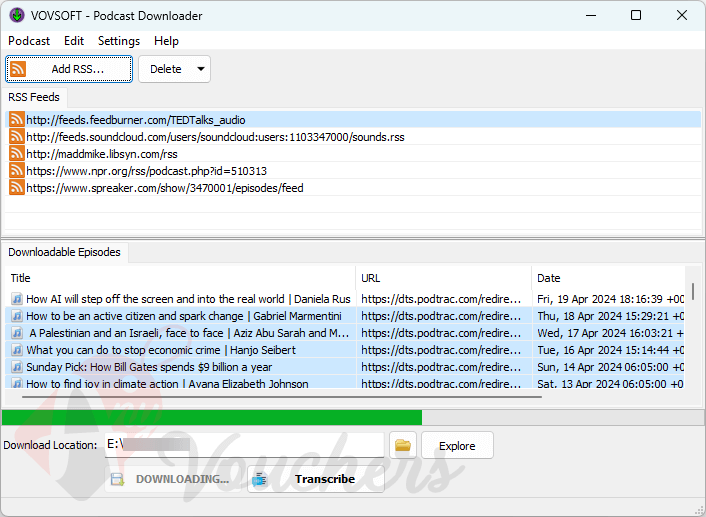Click the Transcribe button
Image resolution: width=706 pixels, height=517 pixels.
tap(316, 479)
